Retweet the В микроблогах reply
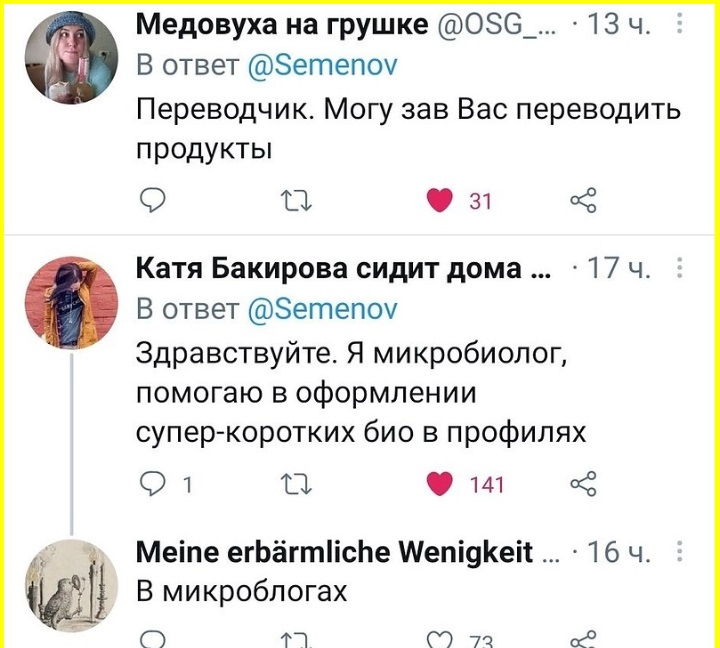The width and height of the screenshot is (720, 648). (x=296, y=640)
